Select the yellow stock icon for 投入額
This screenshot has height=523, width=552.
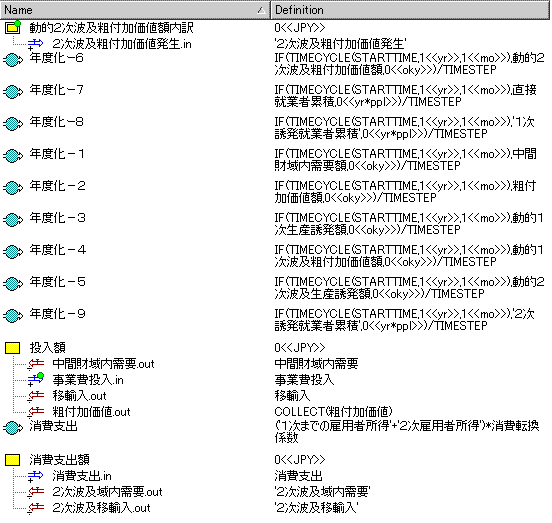(x=13, y=348)
